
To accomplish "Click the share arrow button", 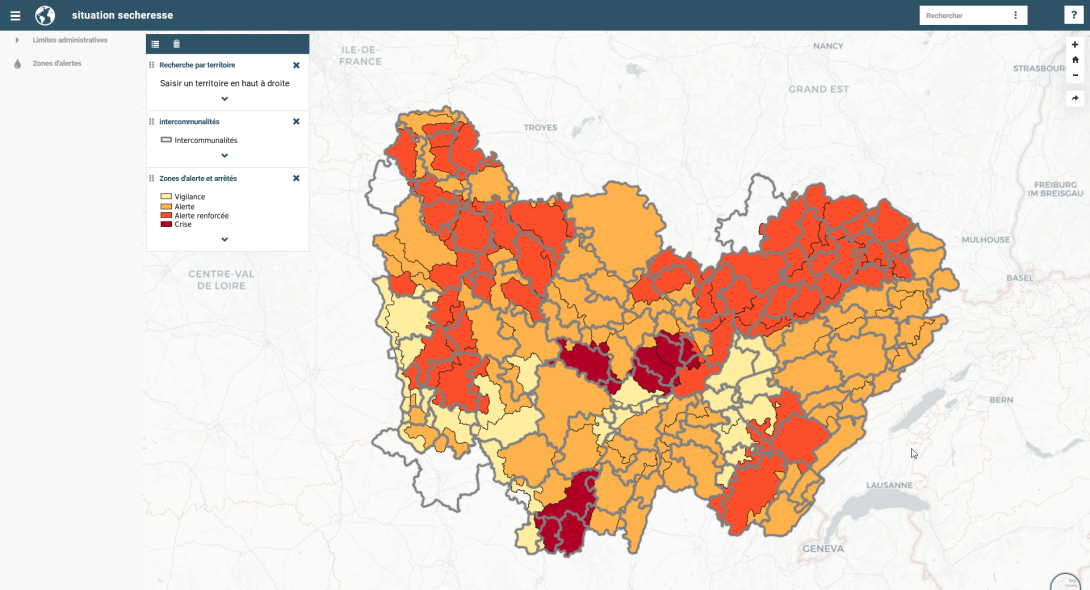I will coord(1075,98).
